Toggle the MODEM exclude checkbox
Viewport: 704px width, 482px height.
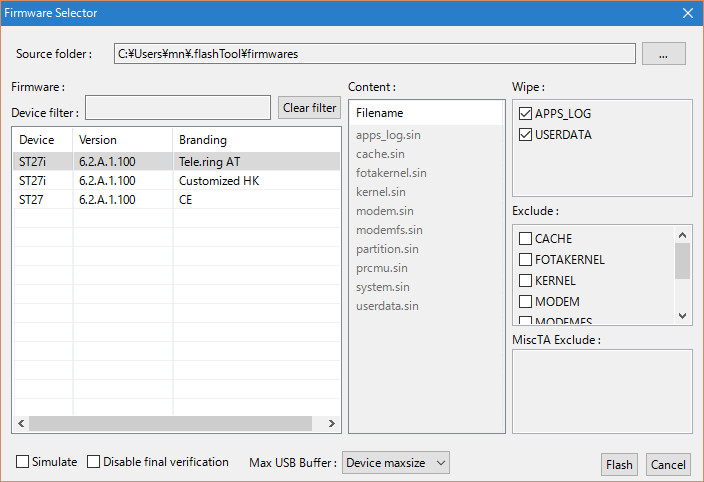[x=526, y=302]
